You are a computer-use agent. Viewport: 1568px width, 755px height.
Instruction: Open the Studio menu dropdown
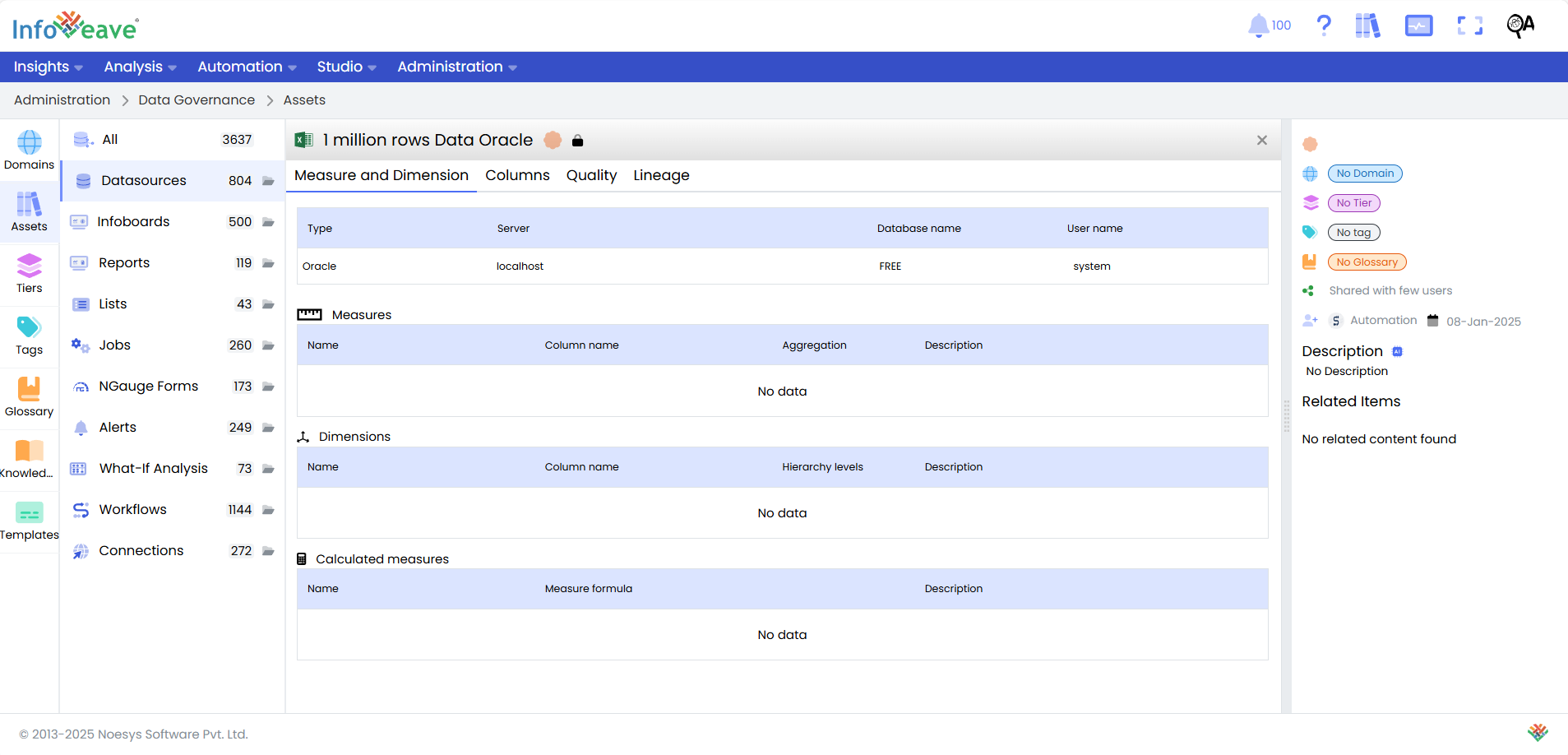coord(346,67)
